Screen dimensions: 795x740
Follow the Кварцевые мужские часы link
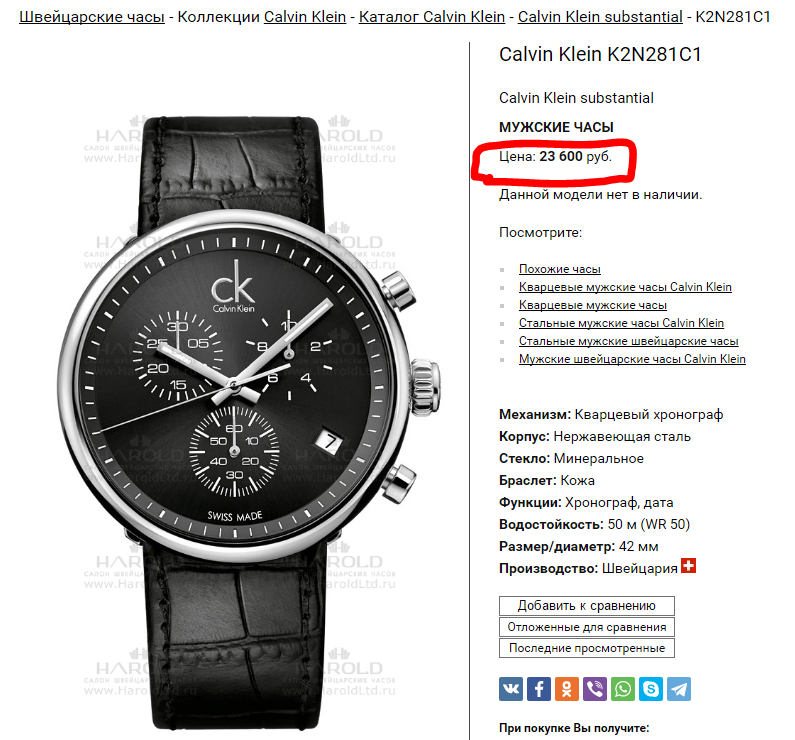(593, 305)
